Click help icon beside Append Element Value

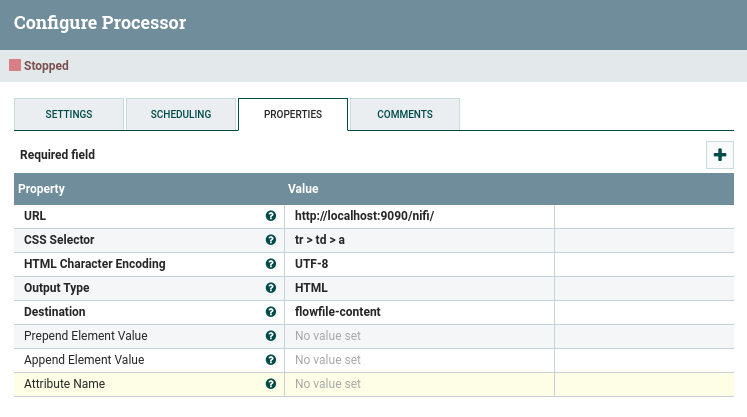point(271,360)
